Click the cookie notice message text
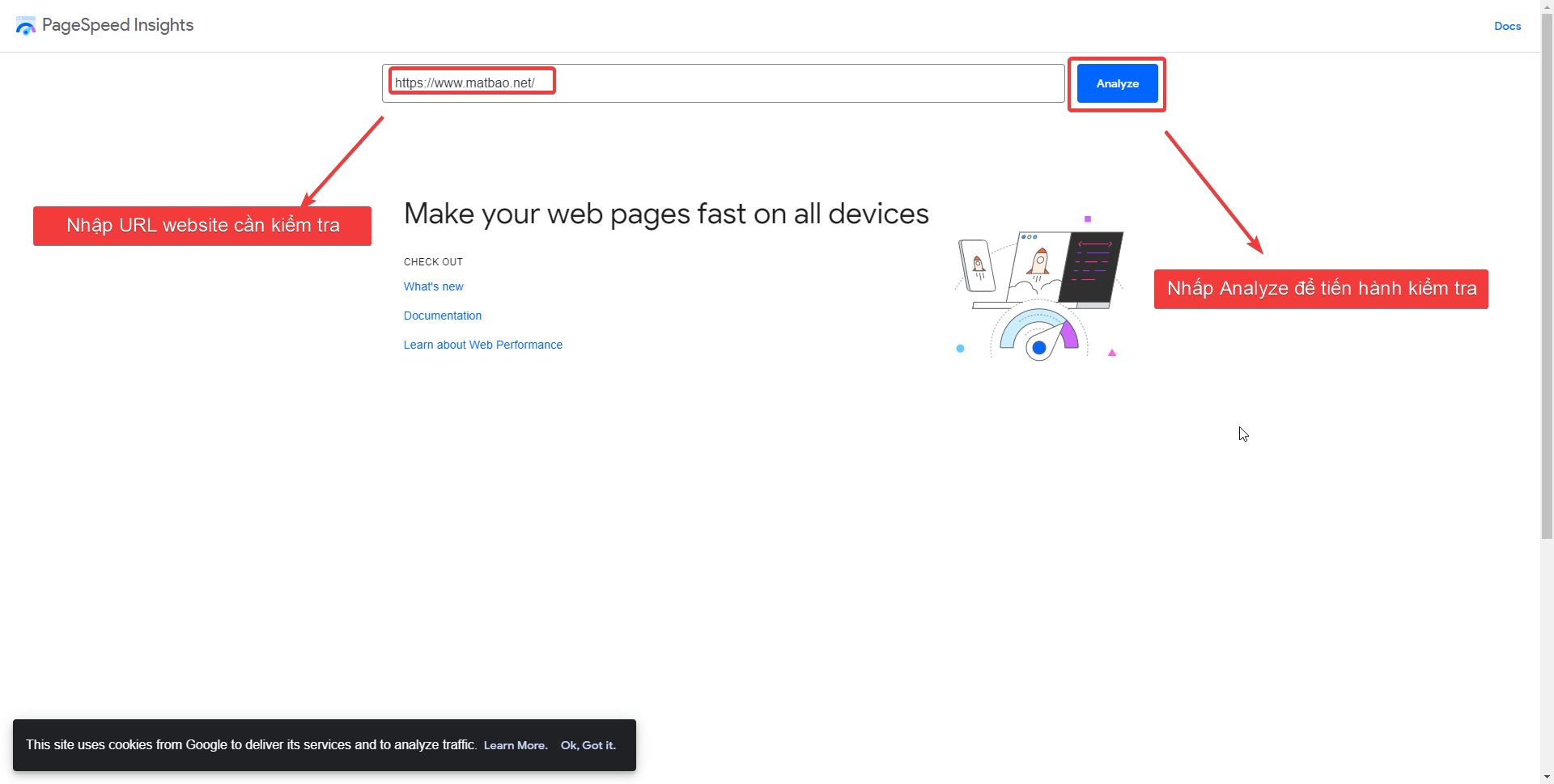 click(x=251, y=744)
